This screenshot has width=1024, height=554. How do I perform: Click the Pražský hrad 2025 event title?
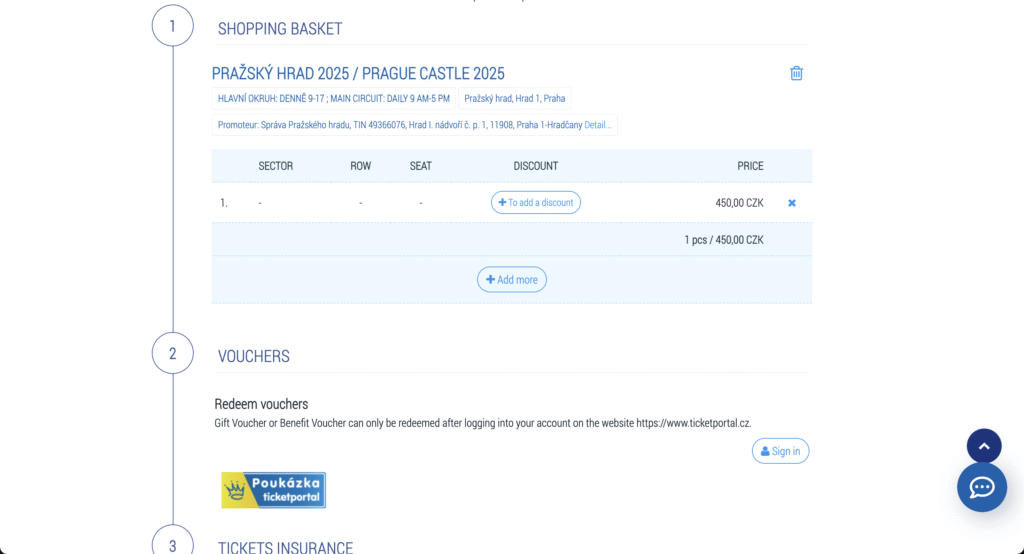click(x=358, y=73)
